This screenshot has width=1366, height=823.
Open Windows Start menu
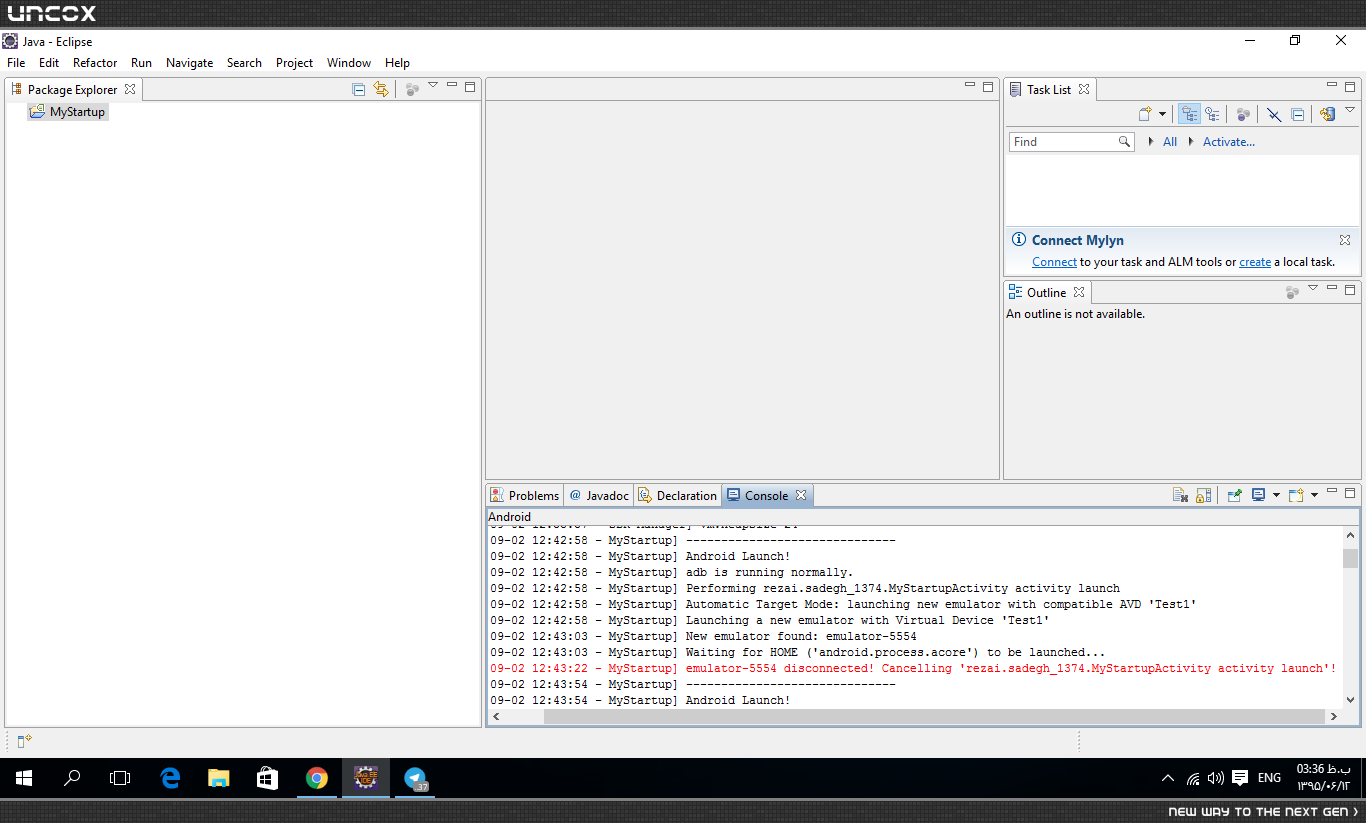[24, 778]
